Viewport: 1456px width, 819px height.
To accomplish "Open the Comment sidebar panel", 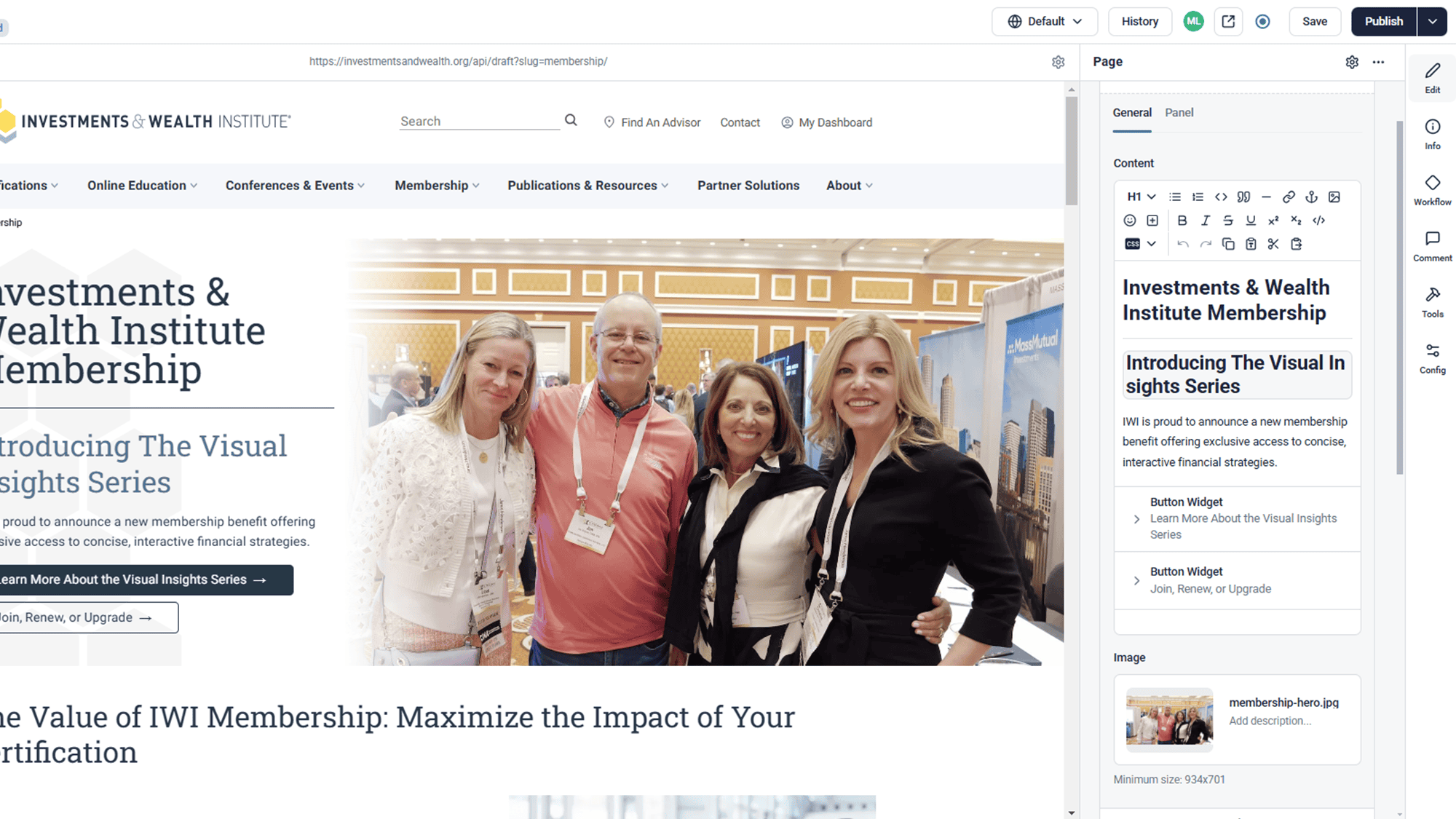I will [x=1432, y=247].
